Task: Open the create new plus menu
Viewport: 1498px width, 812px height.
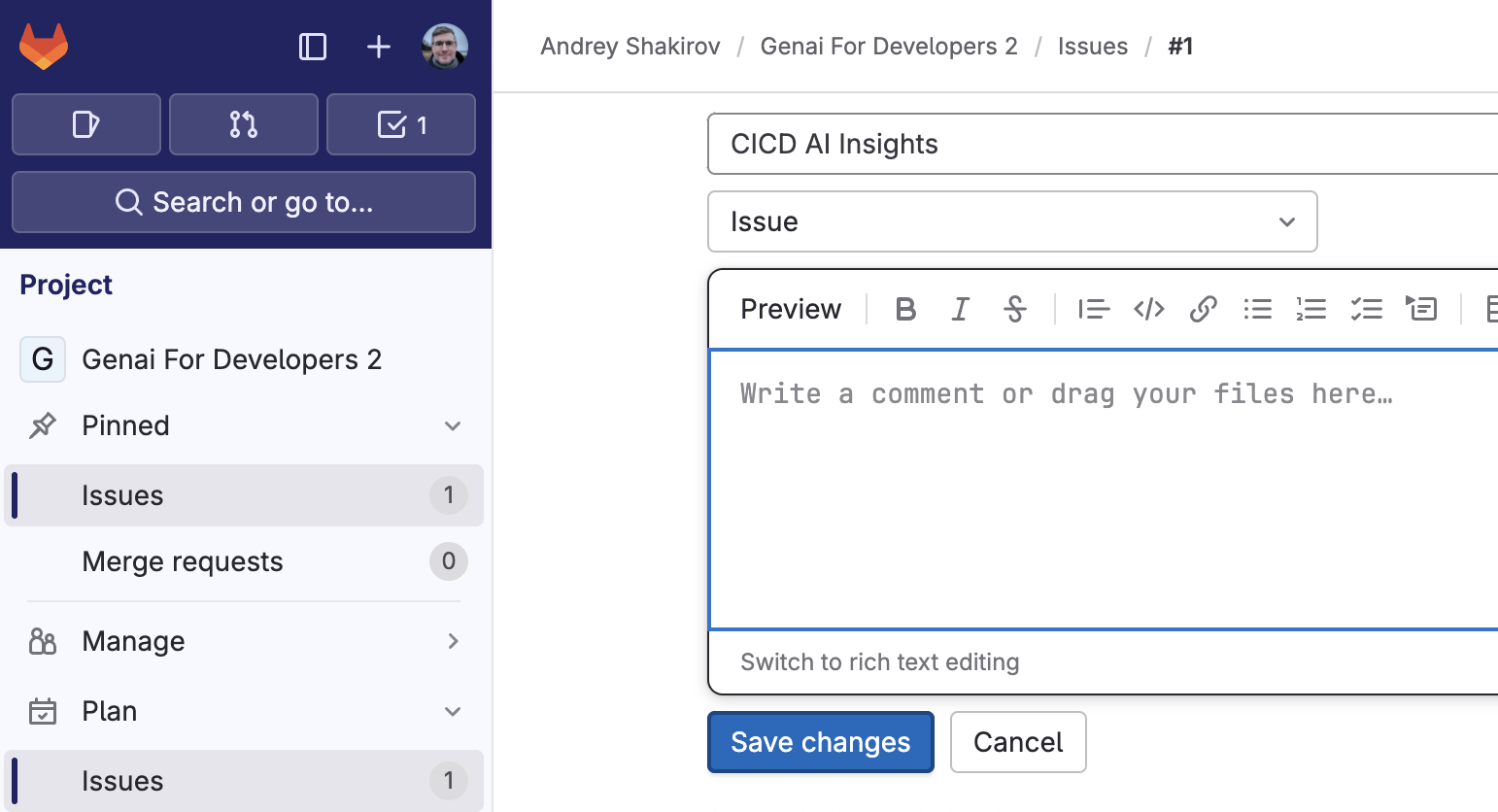Action: point(379,47)
